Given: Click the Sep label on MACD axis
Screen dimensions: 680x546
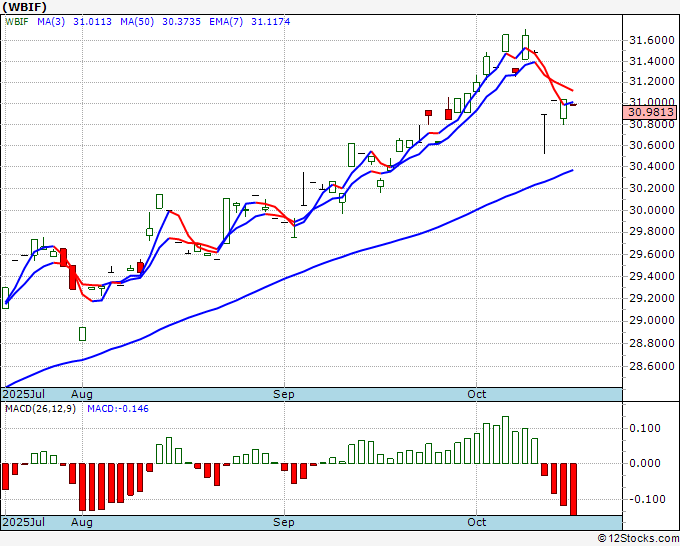Looking at the screenshot, I should coord(284,522).
